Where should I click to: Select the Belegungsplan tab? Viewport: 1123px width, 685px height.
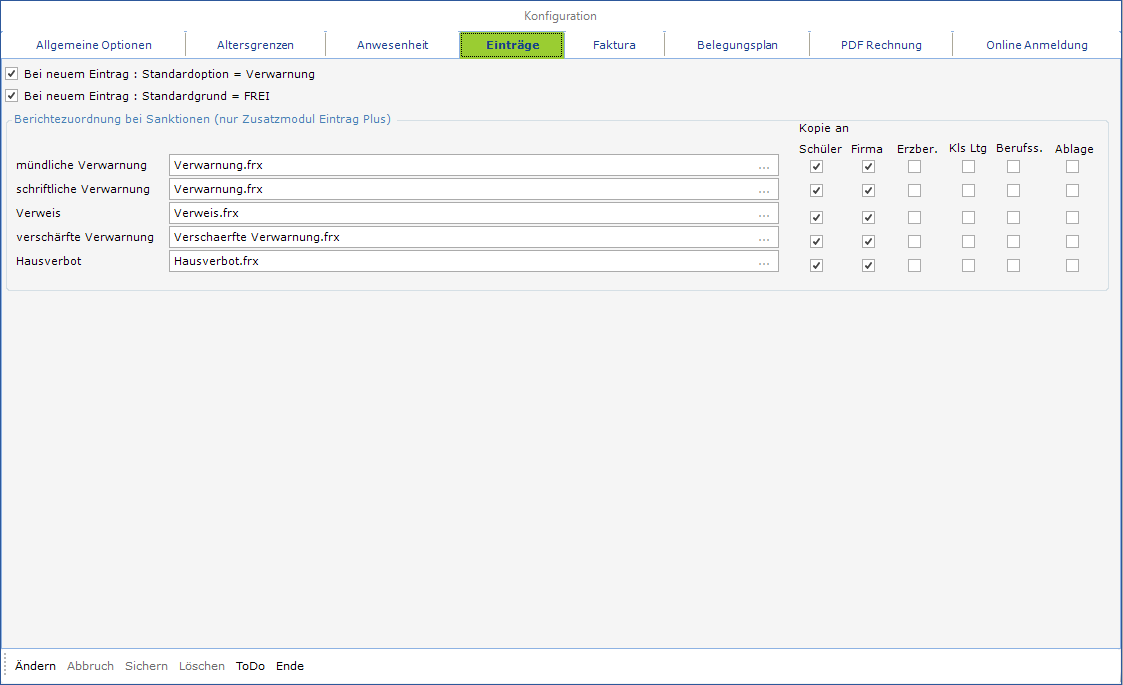[x=737, y=45]
